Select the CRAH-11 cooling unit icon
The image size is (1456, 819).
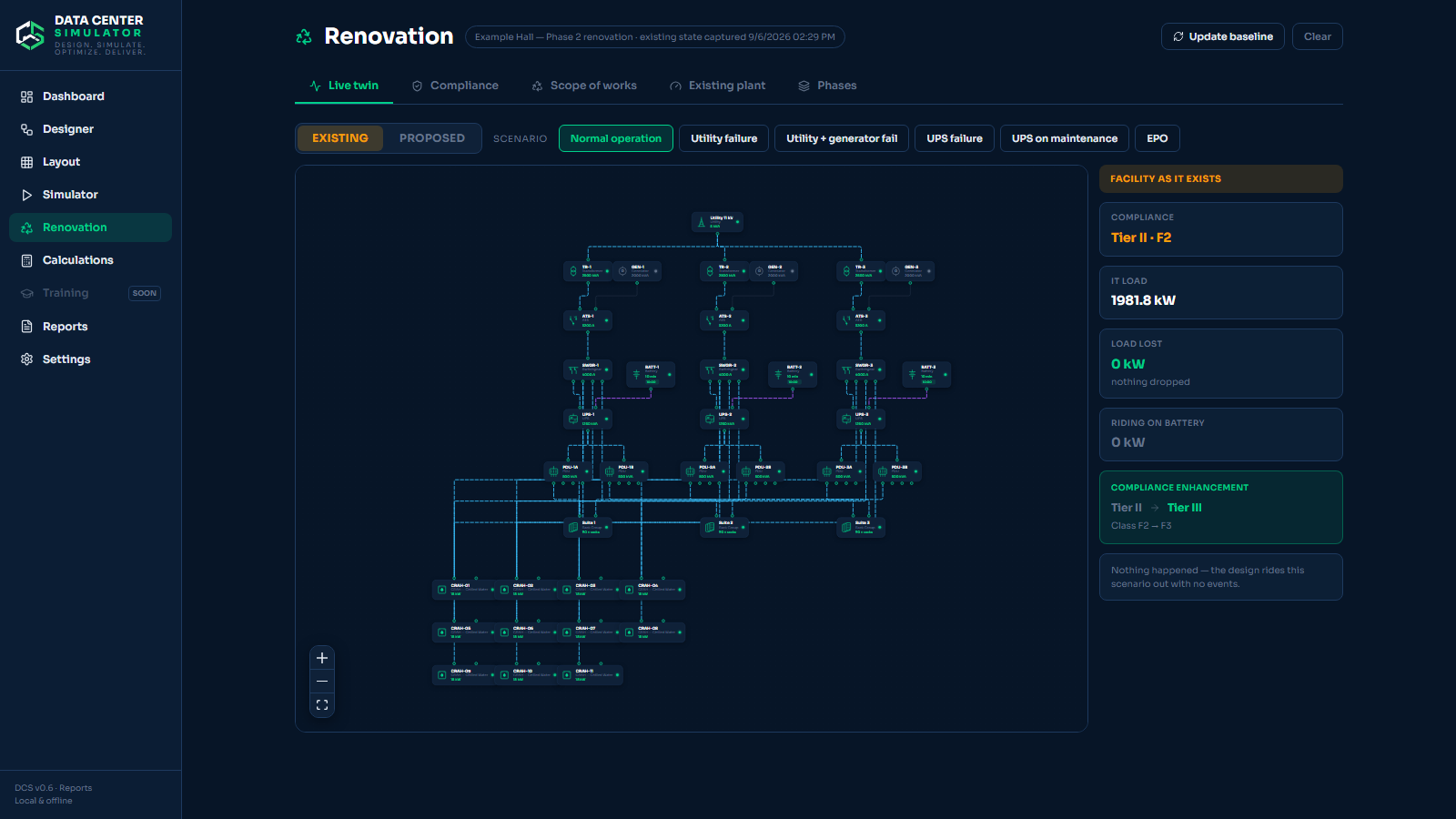567,675
